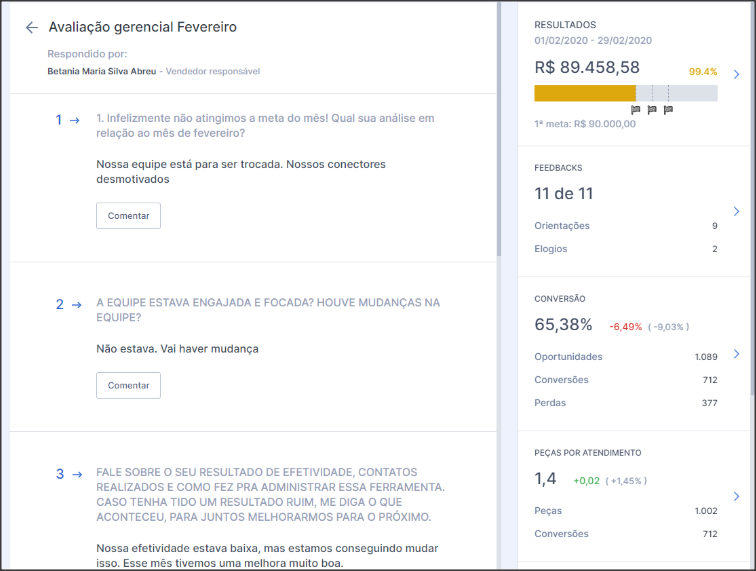Click the middle goal flag under the progress bar

tap(652, 110)
